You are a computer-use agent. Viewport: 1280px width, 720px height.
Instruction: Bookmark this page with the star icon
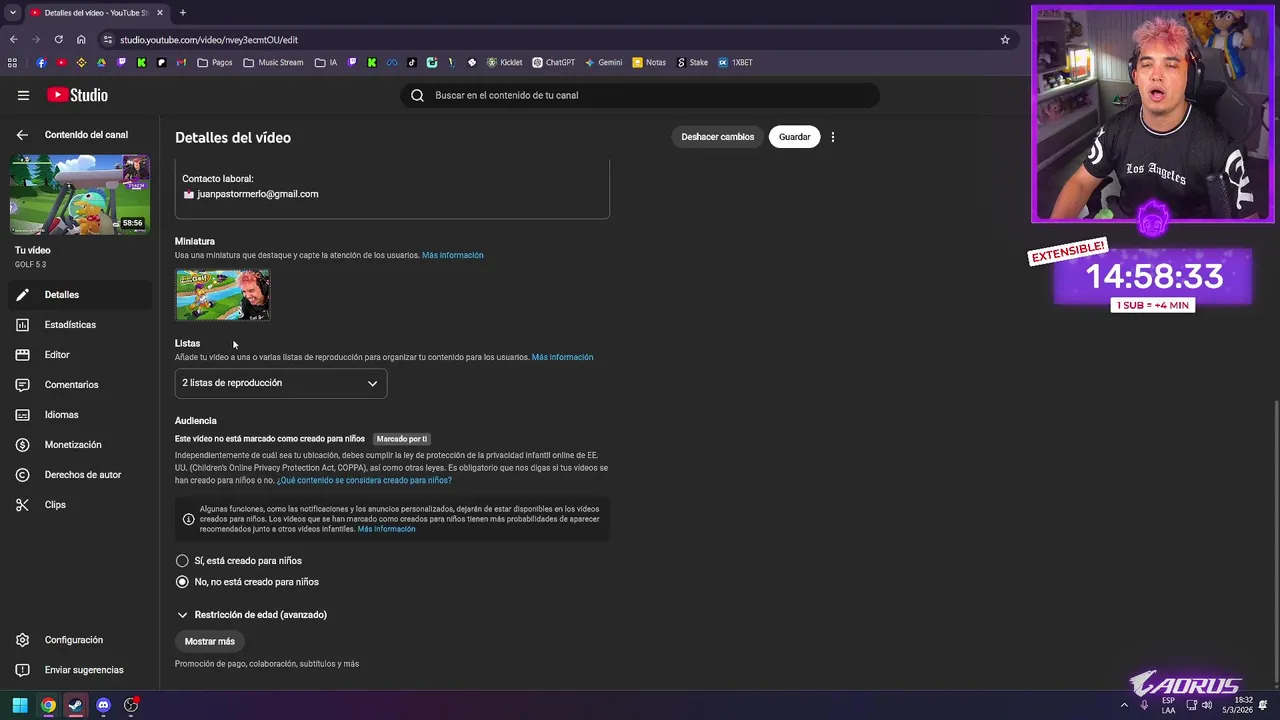click(x=1005, y=40)
